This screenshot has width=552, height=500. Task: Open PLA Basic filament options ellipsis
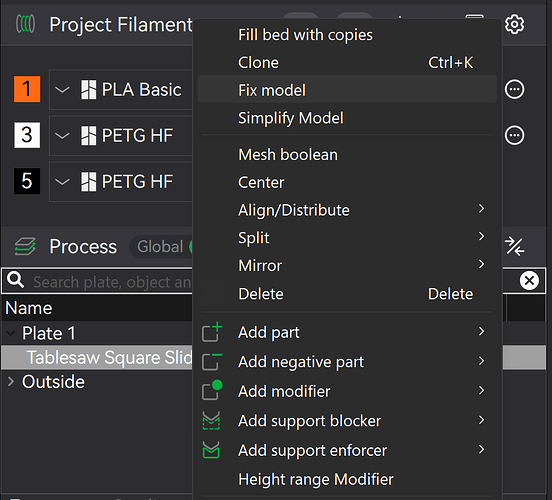click(514, 89)
